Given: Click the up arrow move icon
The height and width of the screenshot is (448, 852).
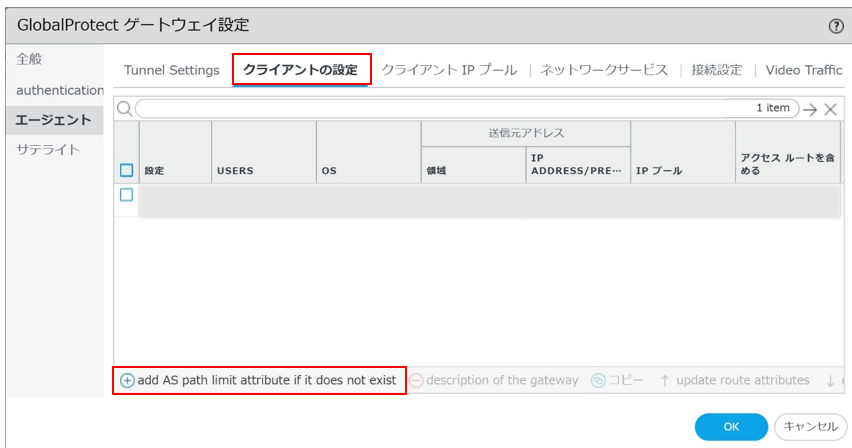Looking at the screenshot, I should click(x=665, y=381).
